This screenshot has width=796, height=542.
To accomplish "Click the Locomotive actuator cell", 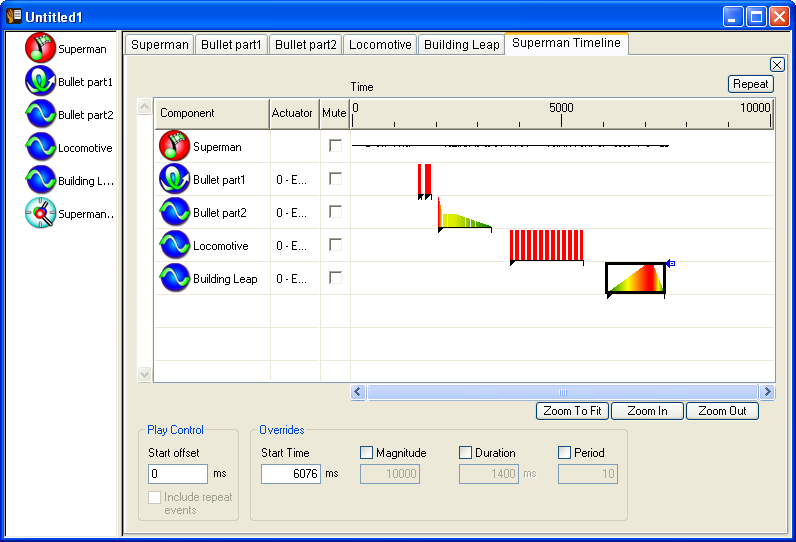I will [294, 246].
